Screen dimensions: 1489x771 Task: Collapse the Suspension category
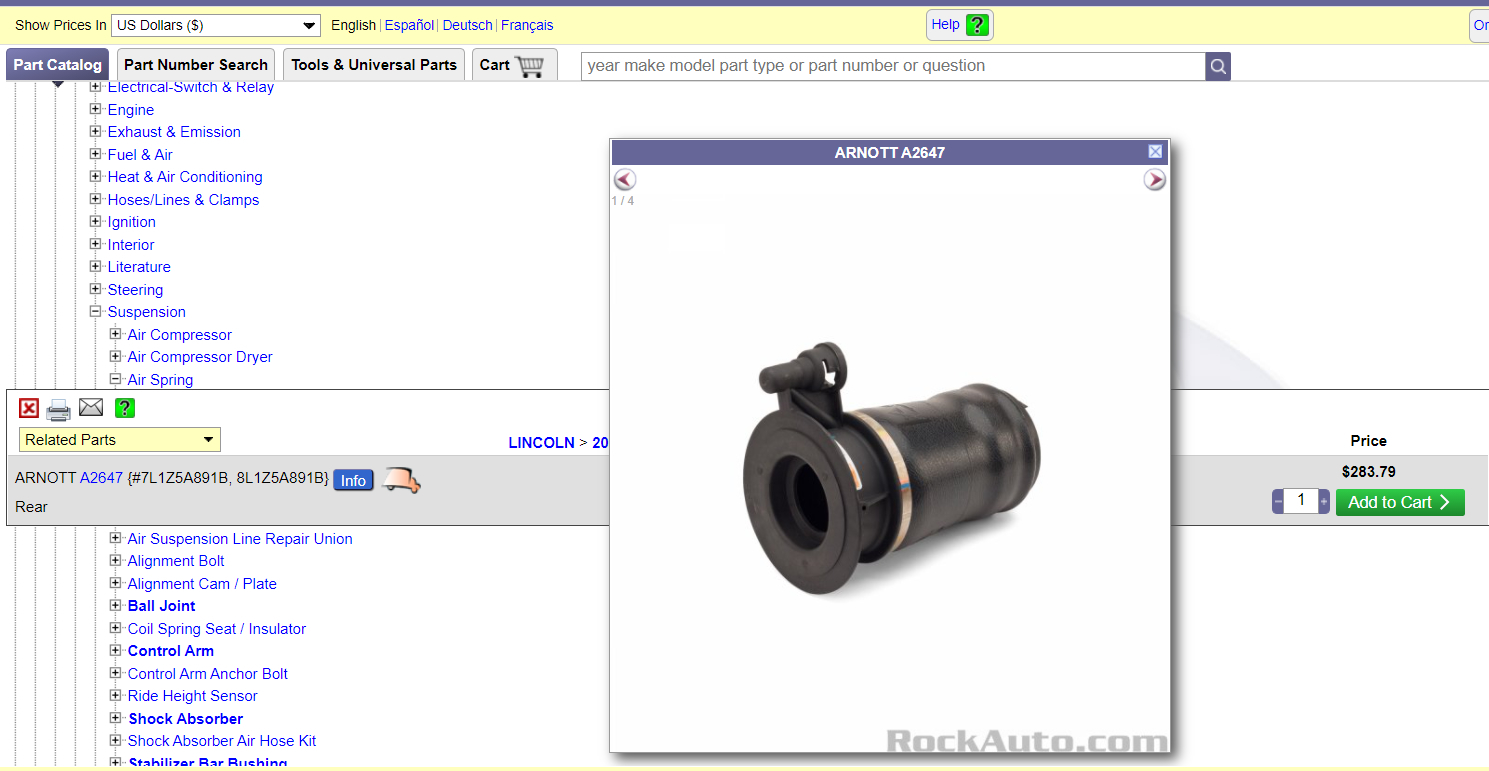(96, 311)
